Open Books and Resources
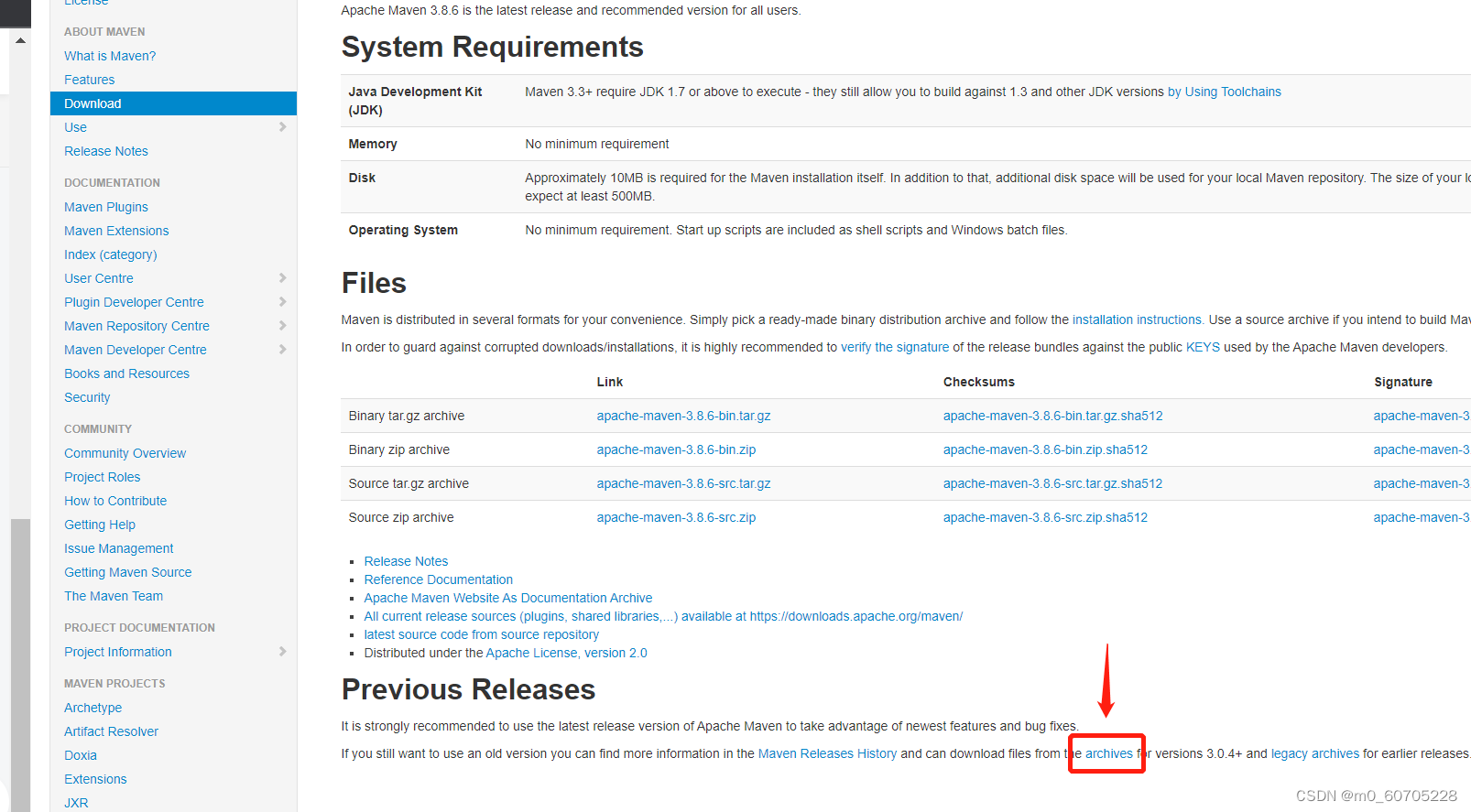The height and width of the screenshot is (812, 1471). (126, 374)
